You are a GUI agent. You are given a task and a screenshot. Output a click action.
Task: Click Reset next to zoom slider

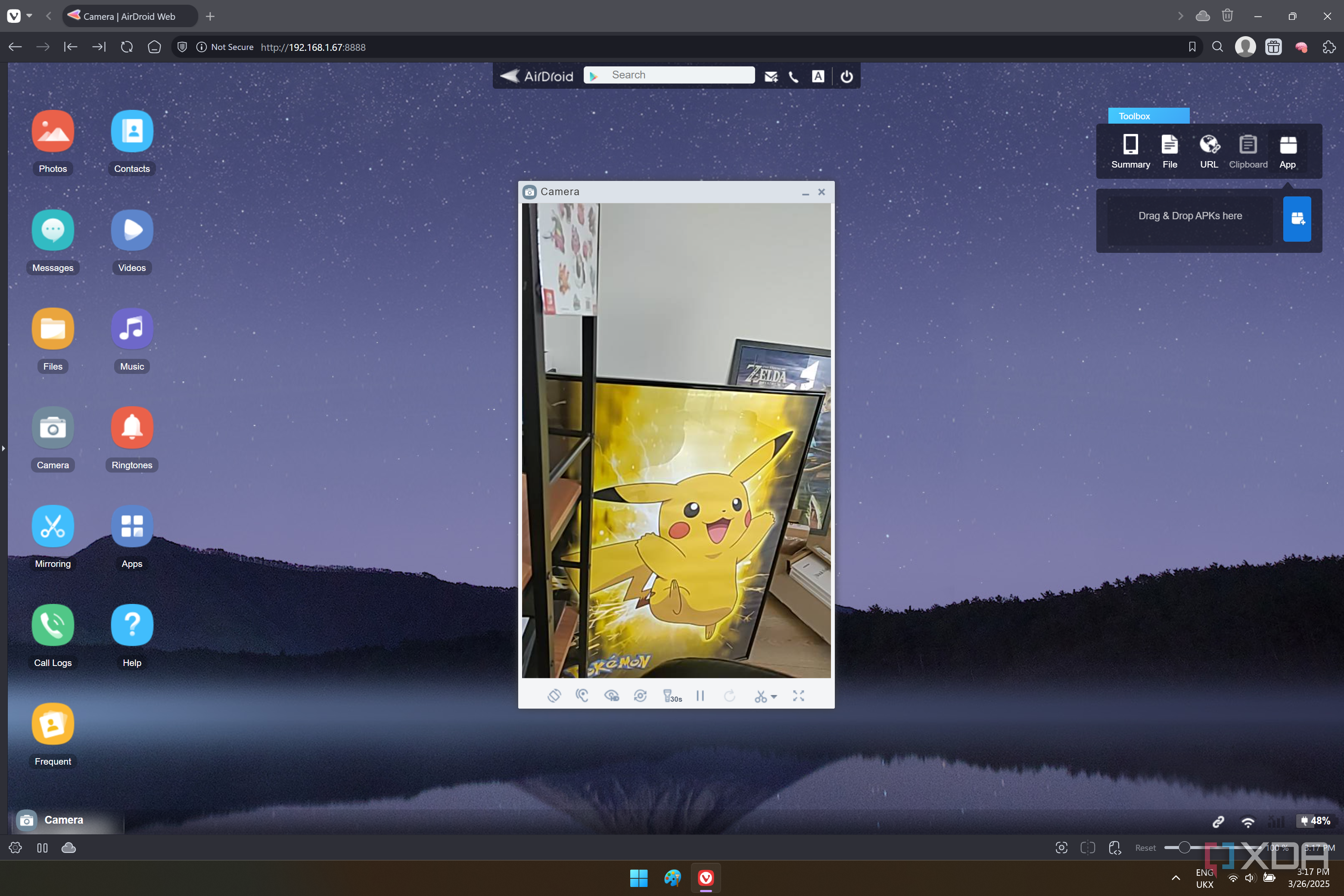tap(1145, 848)
